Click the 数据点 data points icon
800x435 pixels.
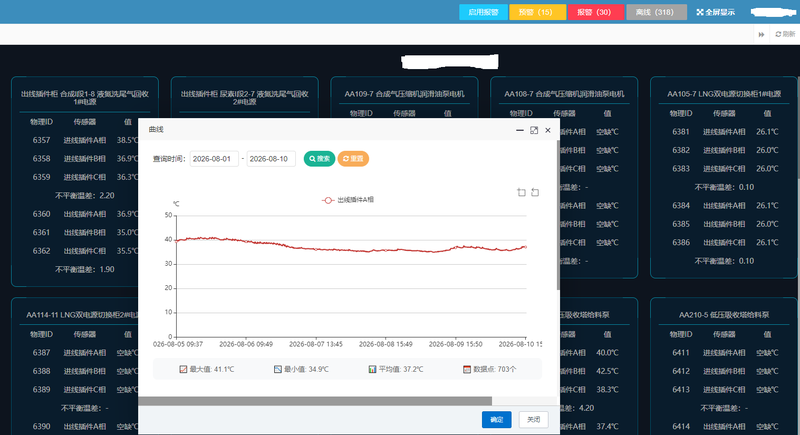[467, 369]
